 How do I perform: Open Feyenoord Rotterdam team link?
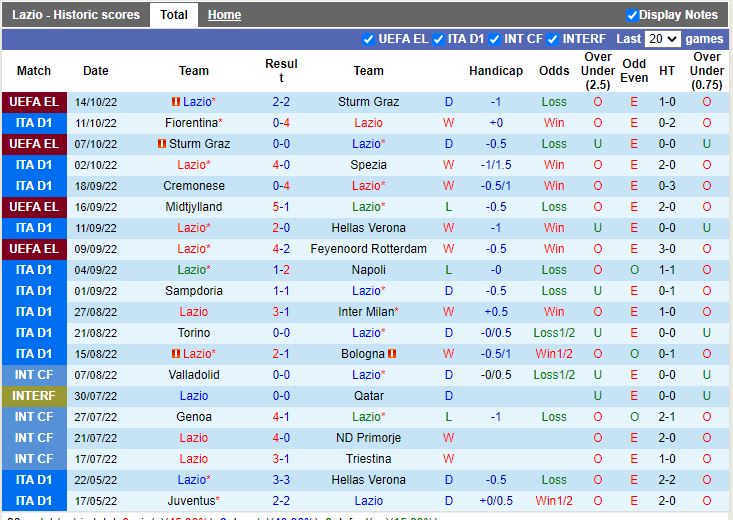point(368,249)
